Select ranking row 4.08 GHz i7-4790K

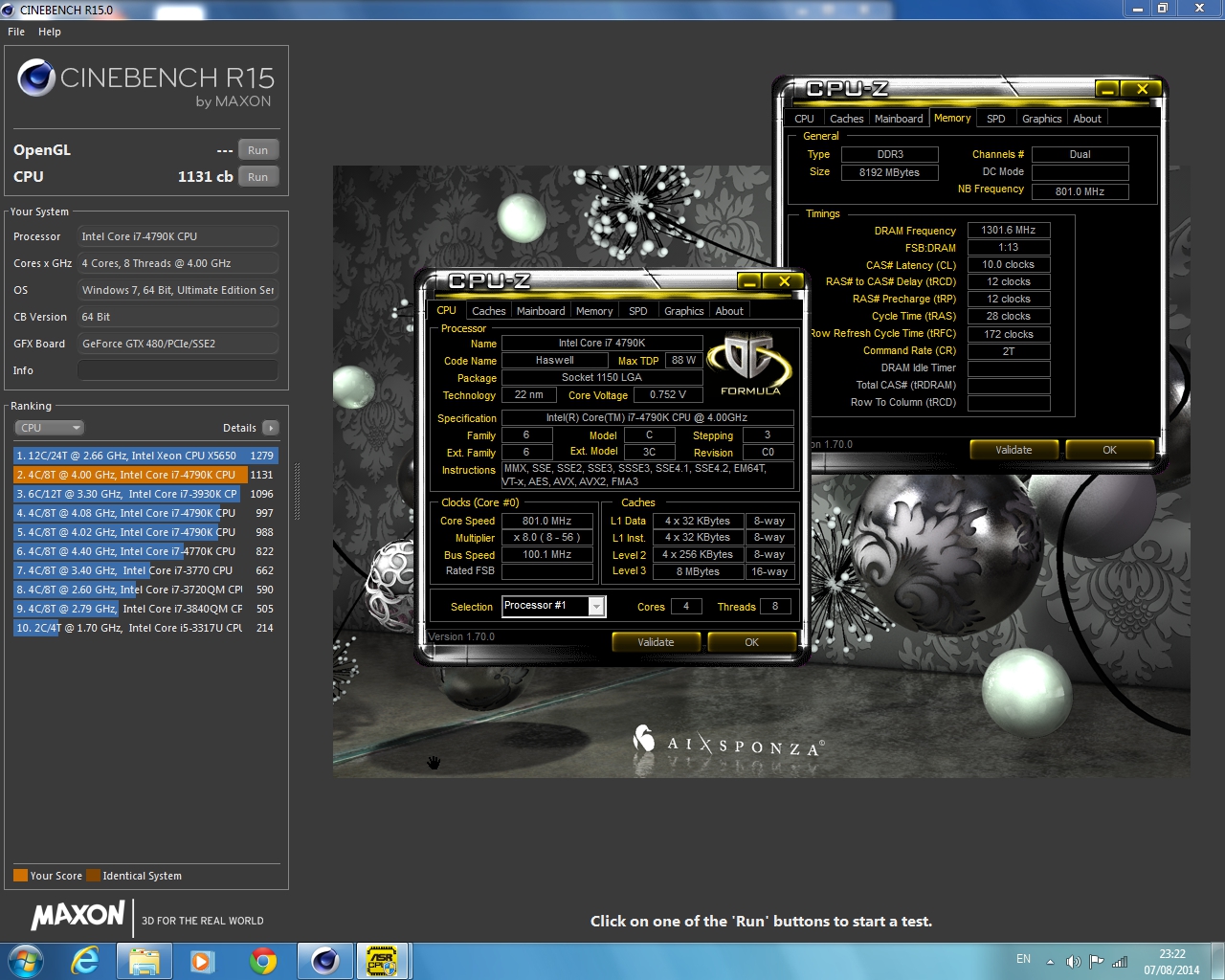145,513
